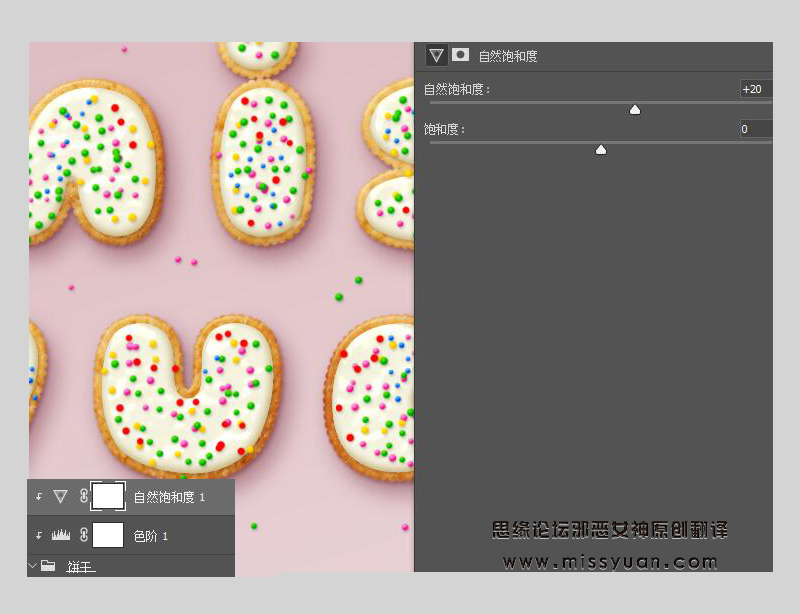Click the Vibrance adjustment icon in the Properties header
800x614 pixels.
436,56
